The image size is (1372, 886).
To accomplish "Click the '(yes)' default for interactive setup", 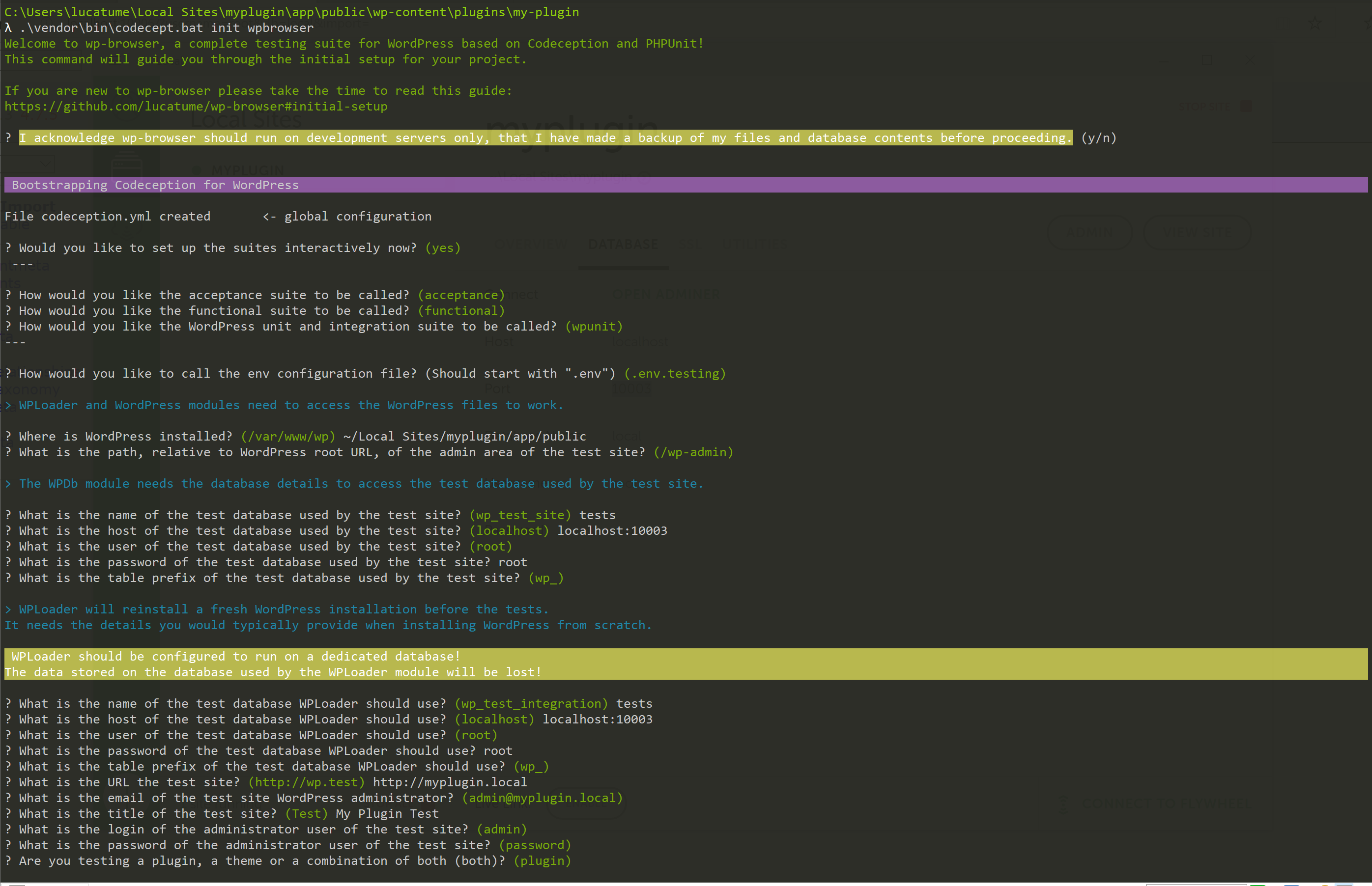I will (443, 248).
